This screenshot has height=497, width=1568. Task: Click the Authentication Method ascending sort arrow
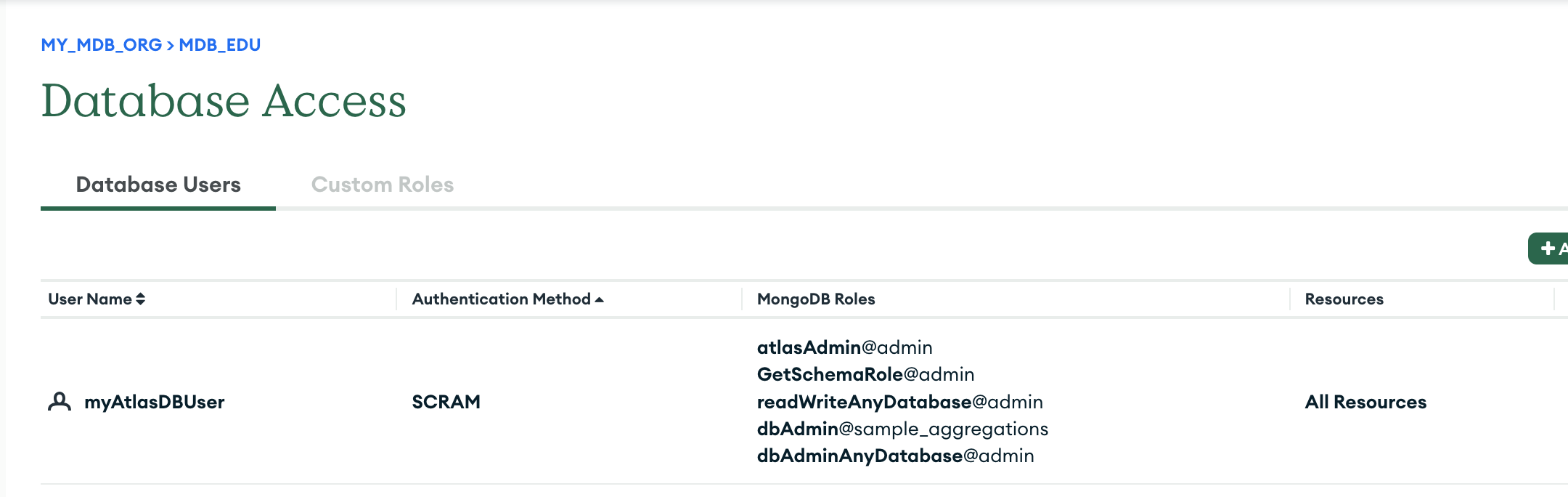(599, 299)
